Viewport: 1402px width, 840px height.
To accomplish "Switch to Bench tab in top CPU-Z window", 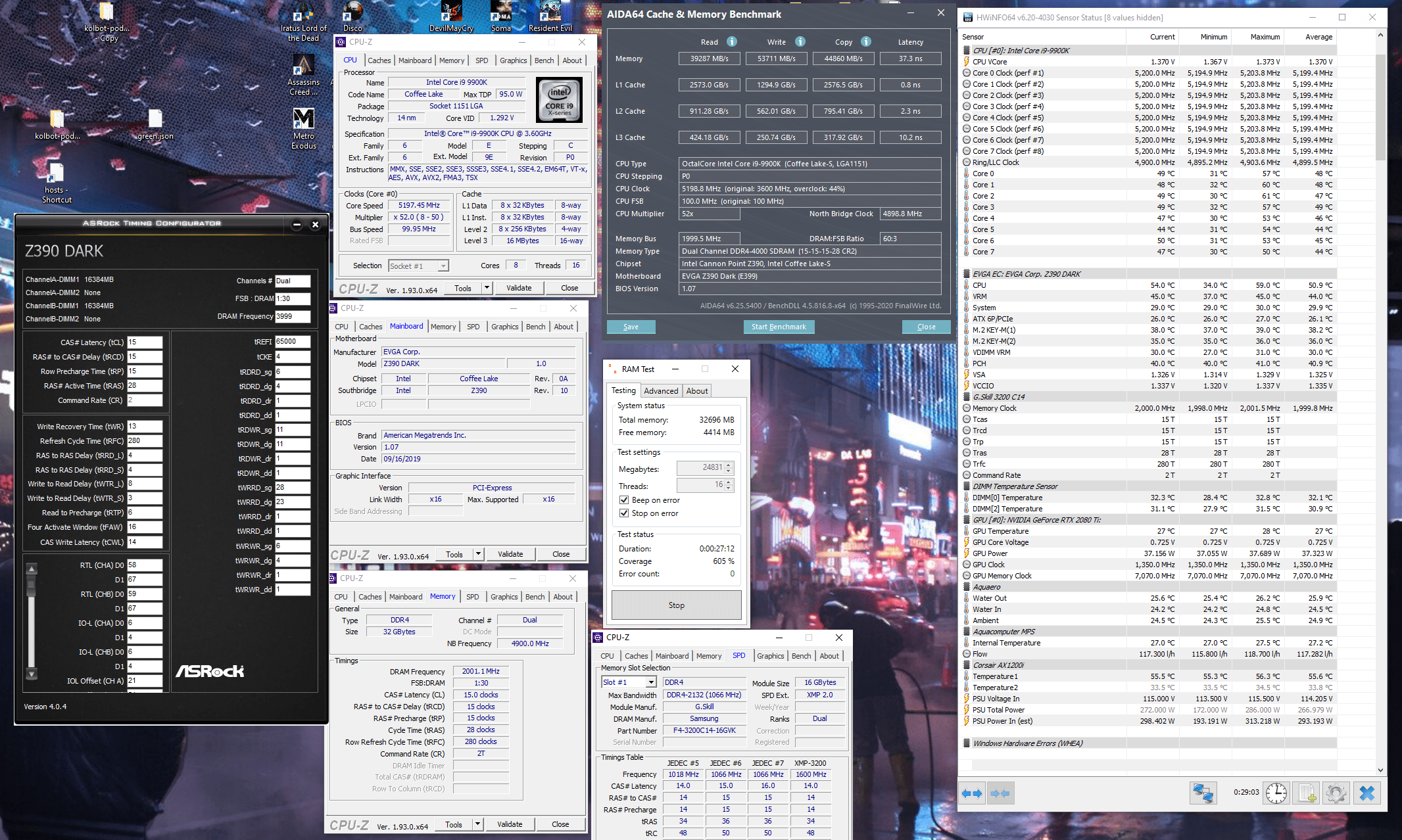I will (544, 60).
